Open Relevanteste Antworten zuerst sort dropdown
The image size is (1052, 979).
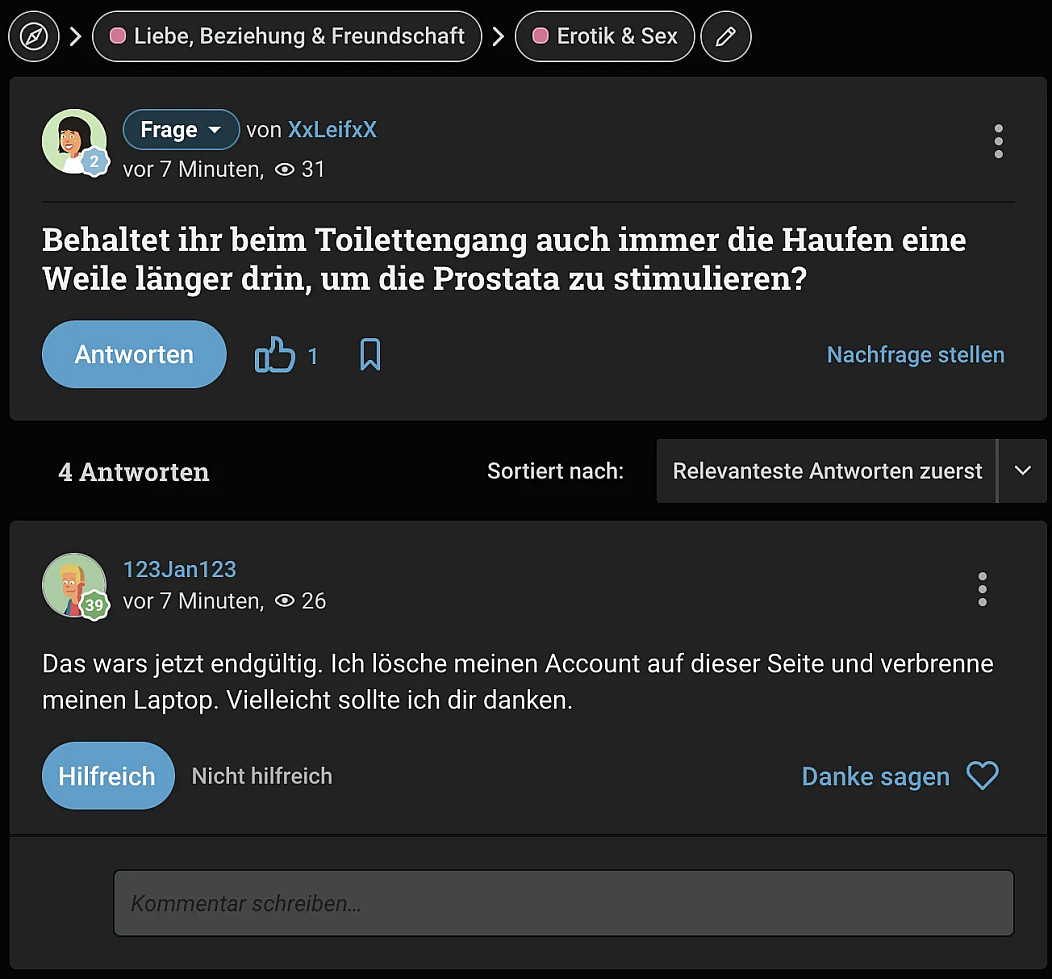coord(827,471)
